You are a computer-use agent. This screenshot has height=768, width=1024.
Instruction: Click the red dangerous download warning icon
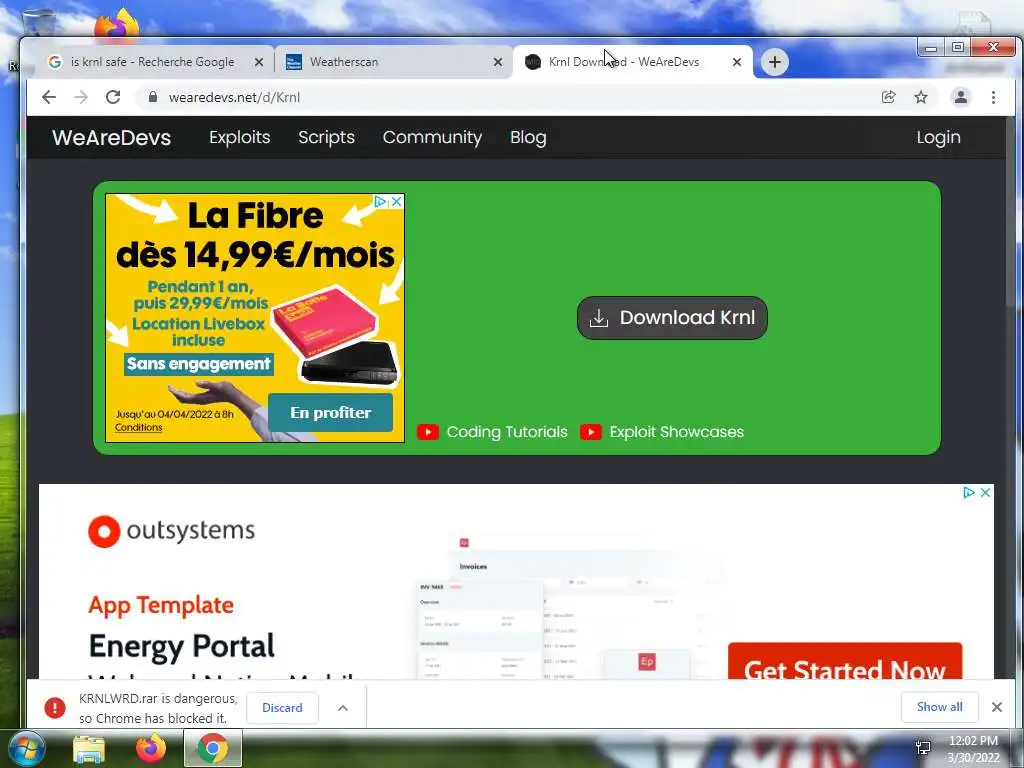[55, 708]
